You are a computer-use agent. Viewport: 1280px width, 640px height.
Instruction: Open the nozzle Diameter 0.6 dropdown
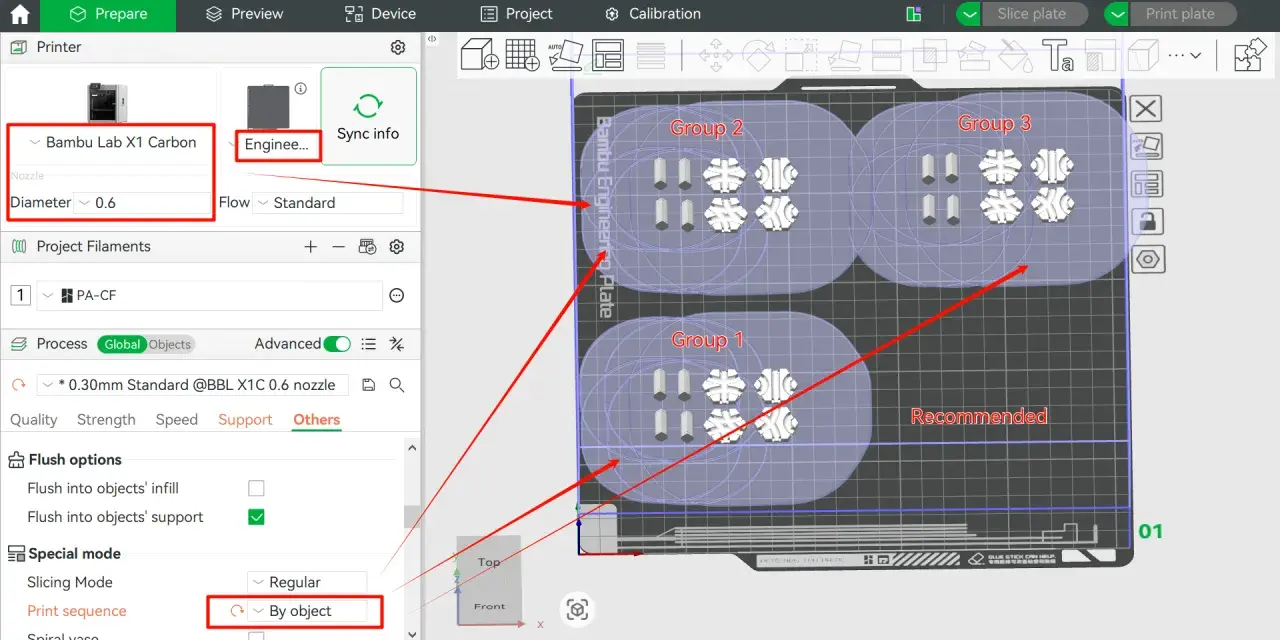(142, 202)
